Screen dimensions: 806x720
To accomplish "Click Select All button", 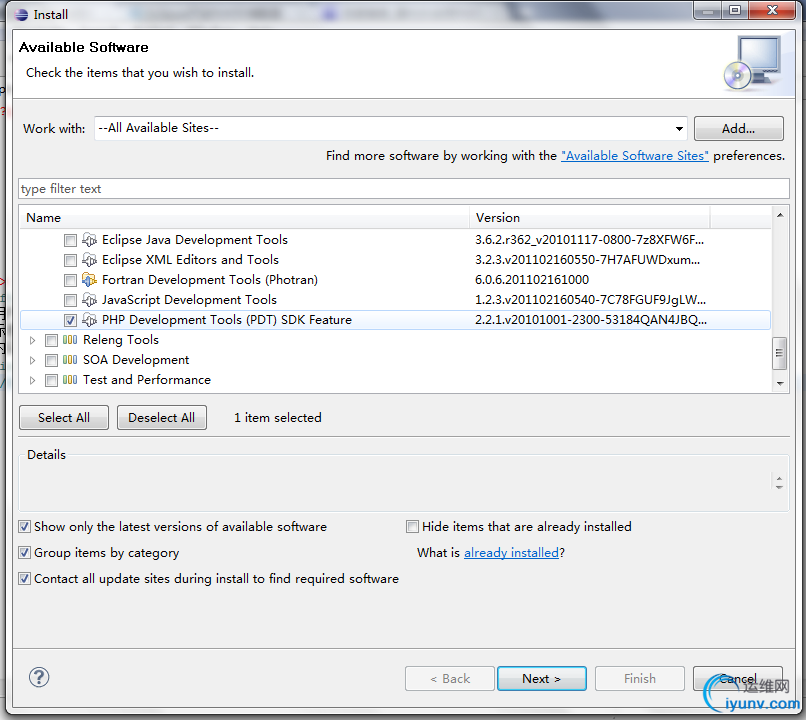I will pyautogui.click(x=64, y=417).
